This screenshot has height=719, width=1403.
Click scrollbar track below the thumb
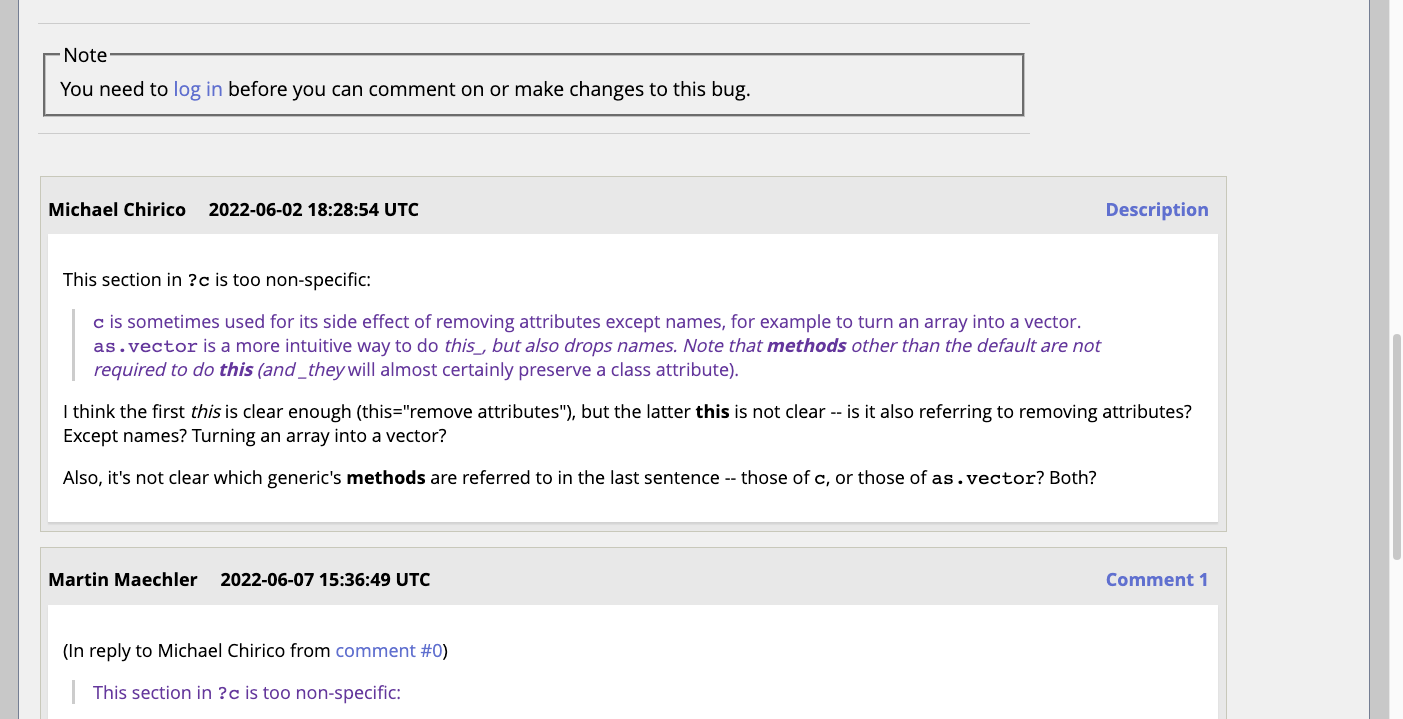[x=1396, y=640]
